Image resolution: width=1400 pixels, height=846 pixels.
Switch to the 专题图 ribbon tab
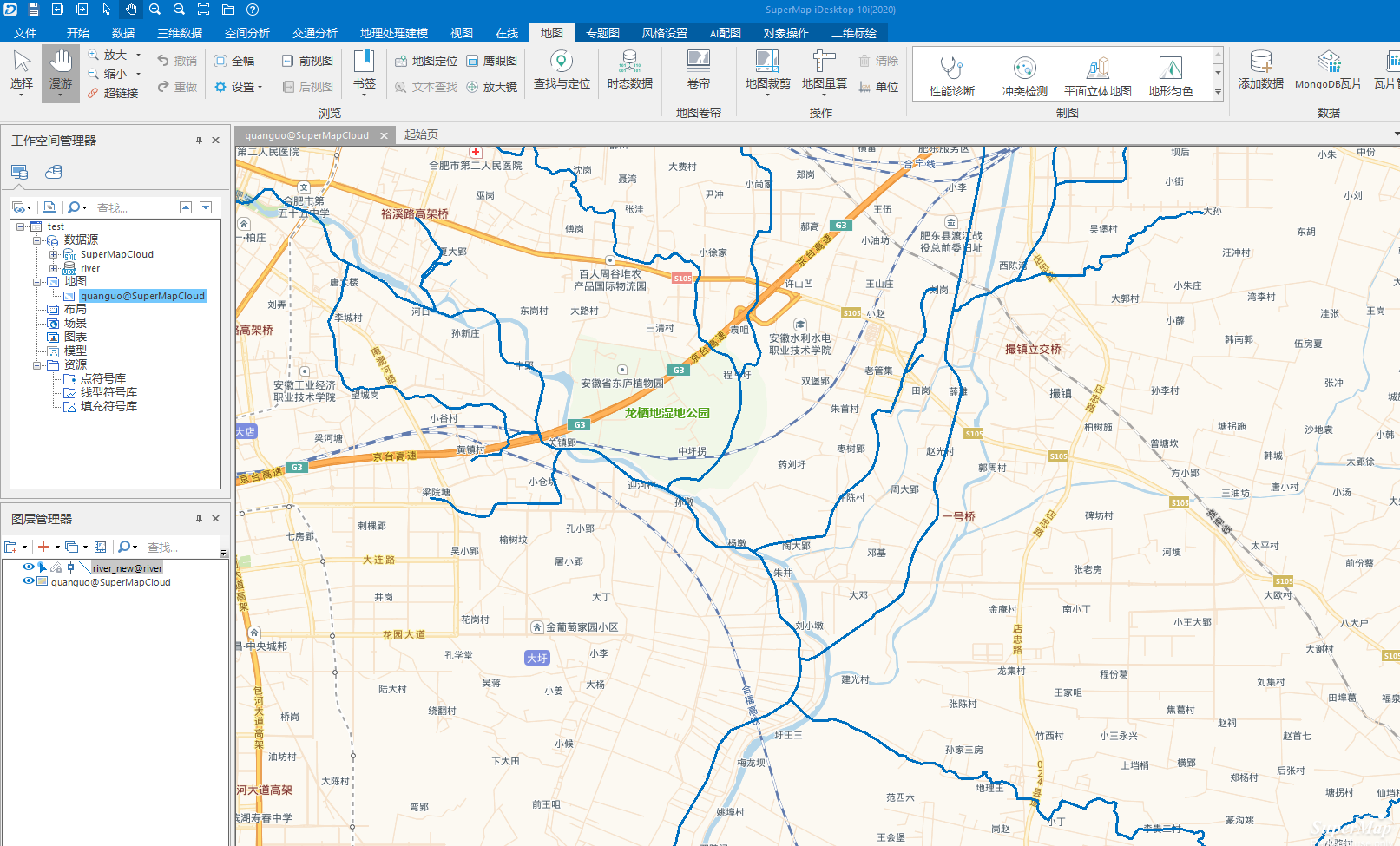coord(602,33)
